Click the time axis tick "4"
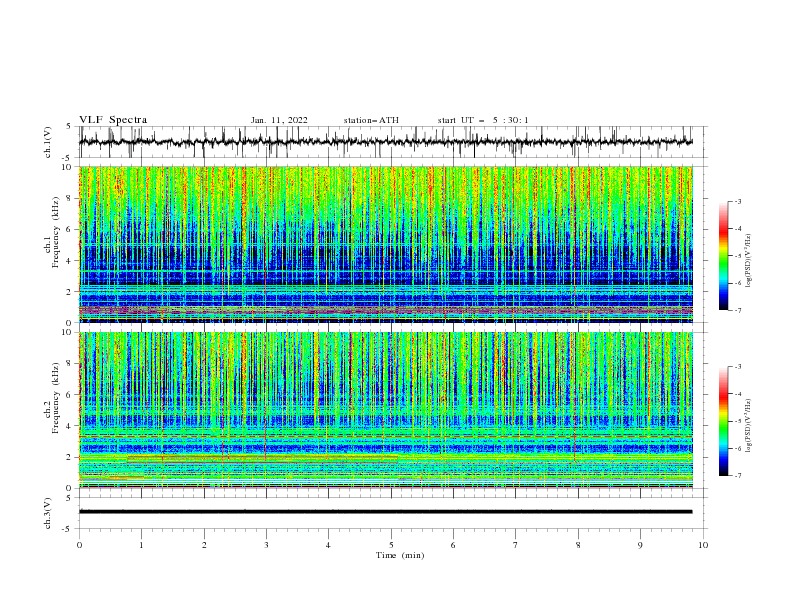The image size is (792, 612). (328, 545)
